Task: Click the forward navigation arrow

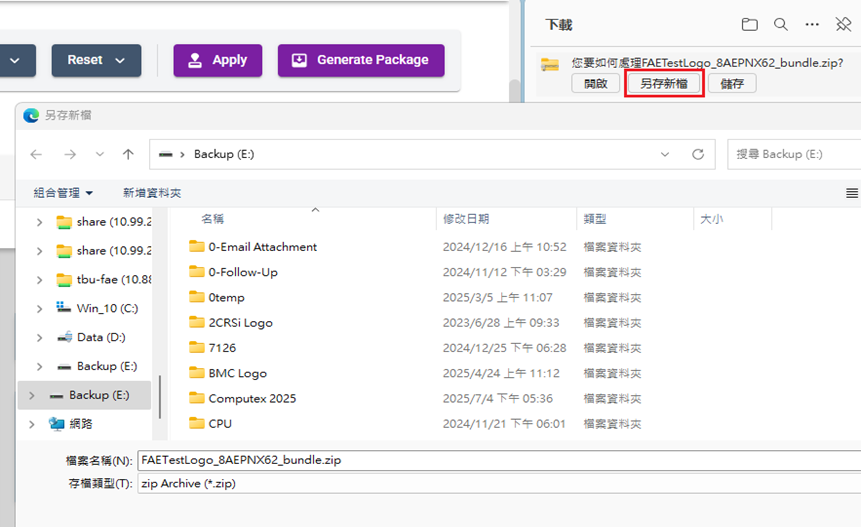Action: click(71, 154)
